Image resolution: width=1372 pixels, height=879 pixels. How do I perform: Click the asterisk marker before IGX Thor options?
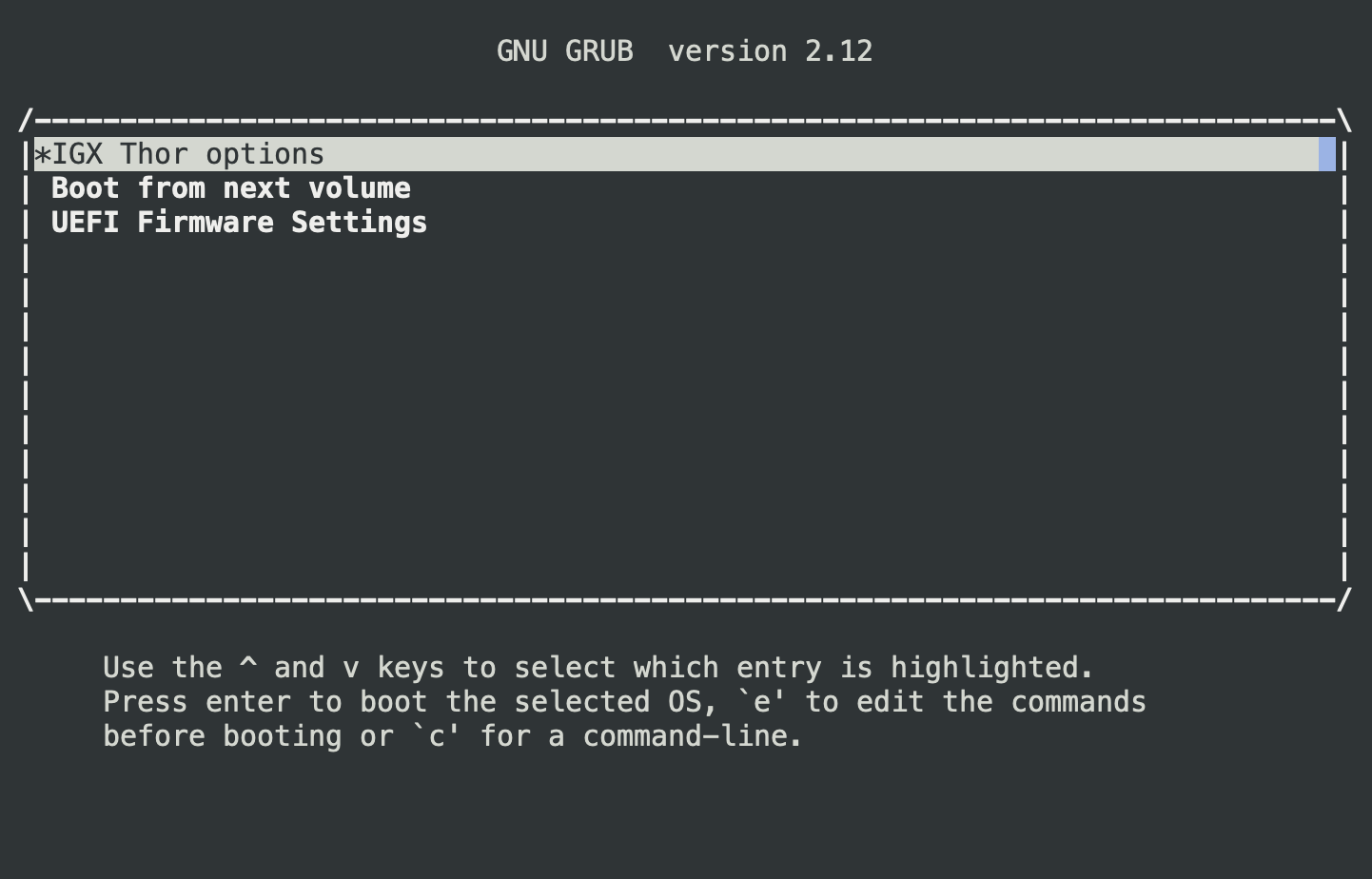42,153
